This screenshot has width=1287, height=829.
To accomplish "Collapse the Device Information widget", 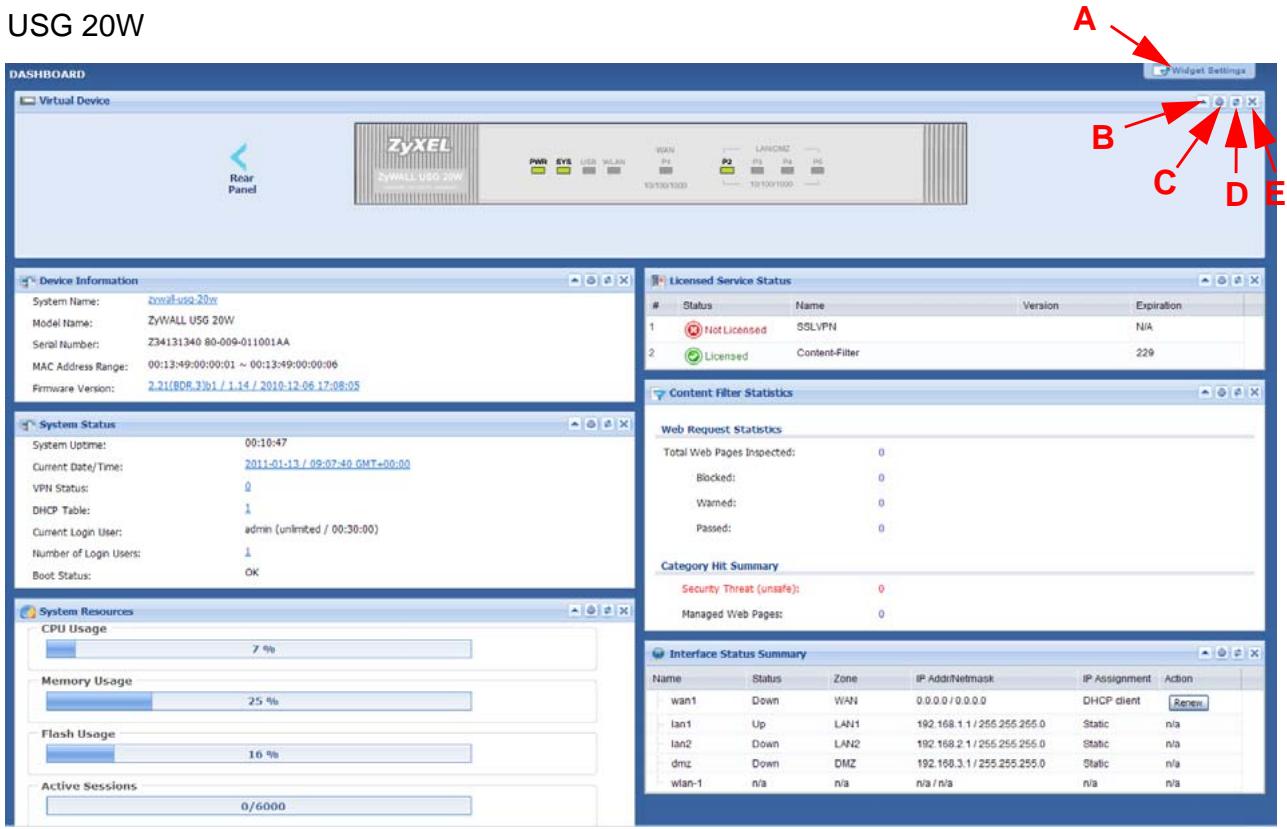I will 575,281.
